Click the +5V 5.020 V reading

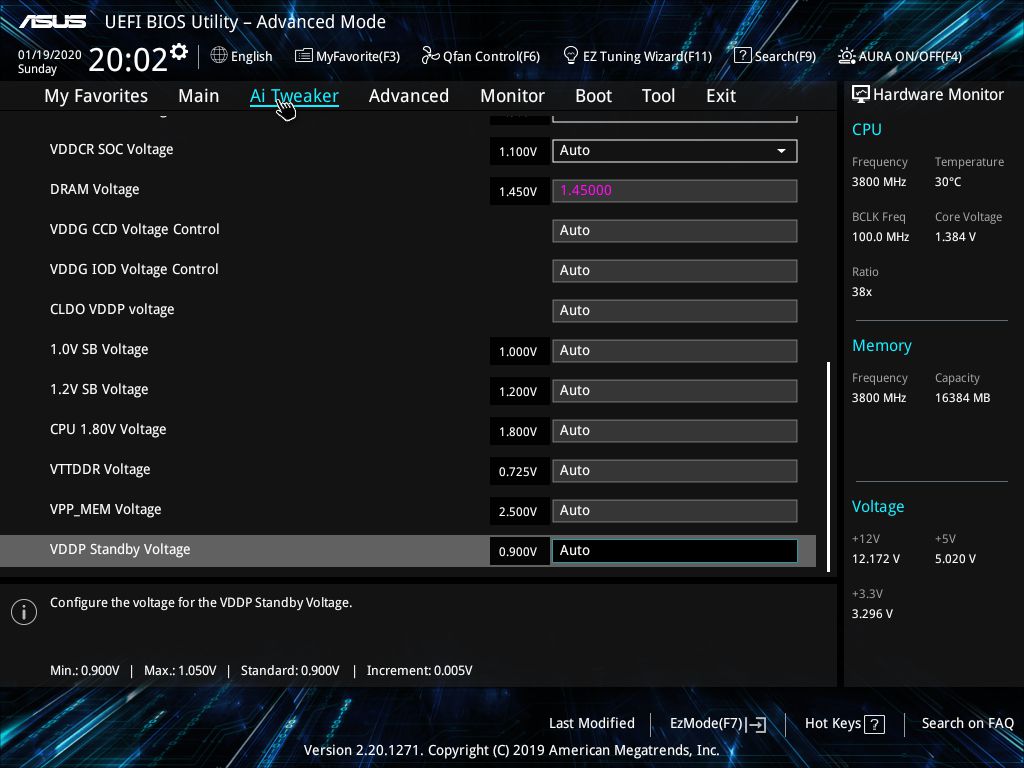tap(955, 559)
